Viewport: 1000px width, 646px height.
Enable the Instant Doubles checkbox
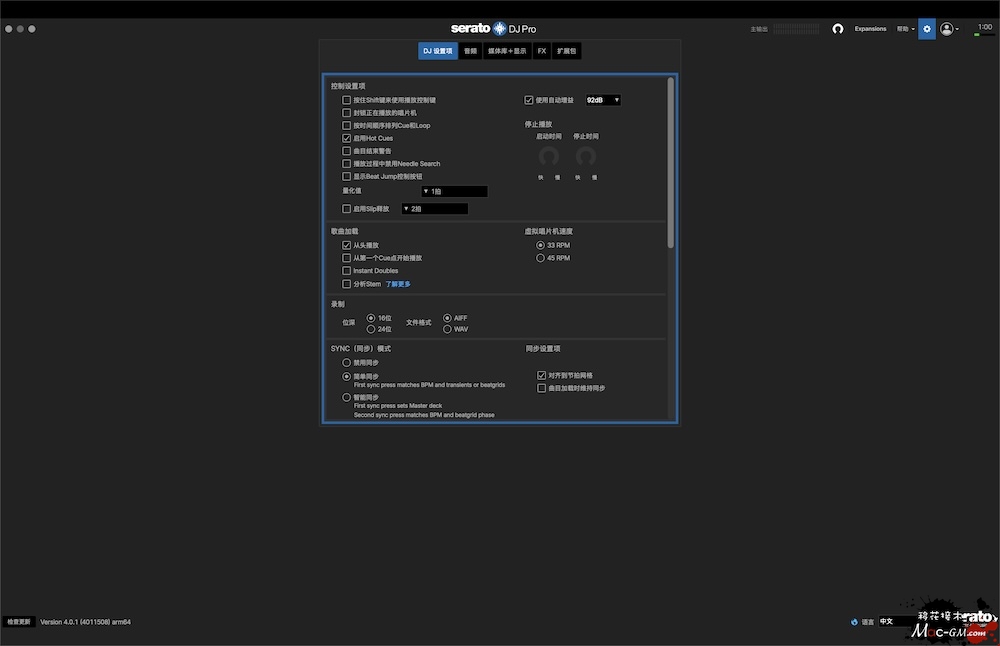coord(347,271)
